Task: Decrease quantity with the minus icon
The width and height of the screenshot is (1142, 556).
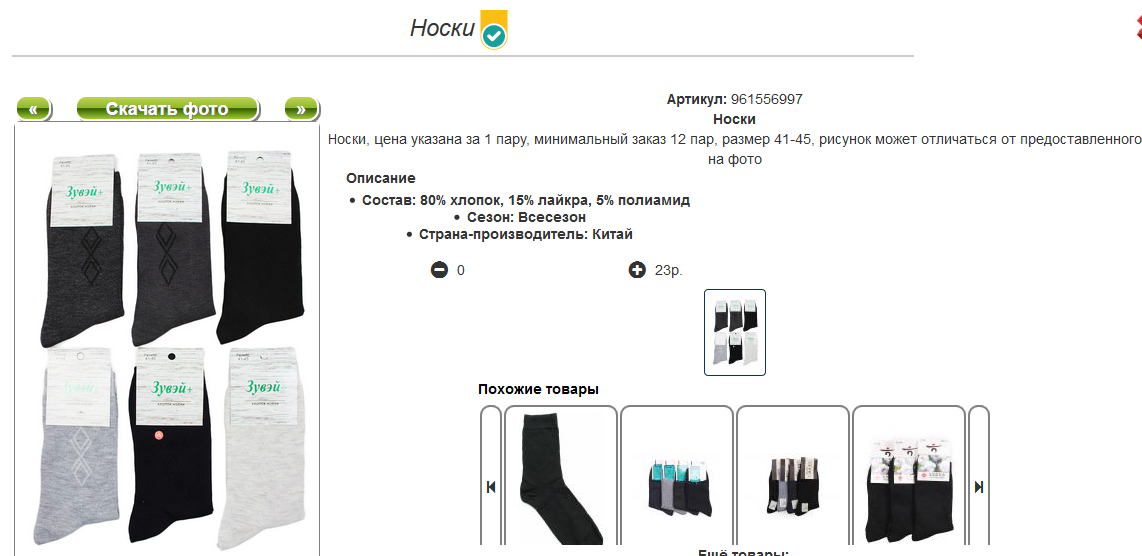Action: coord(439,270)
